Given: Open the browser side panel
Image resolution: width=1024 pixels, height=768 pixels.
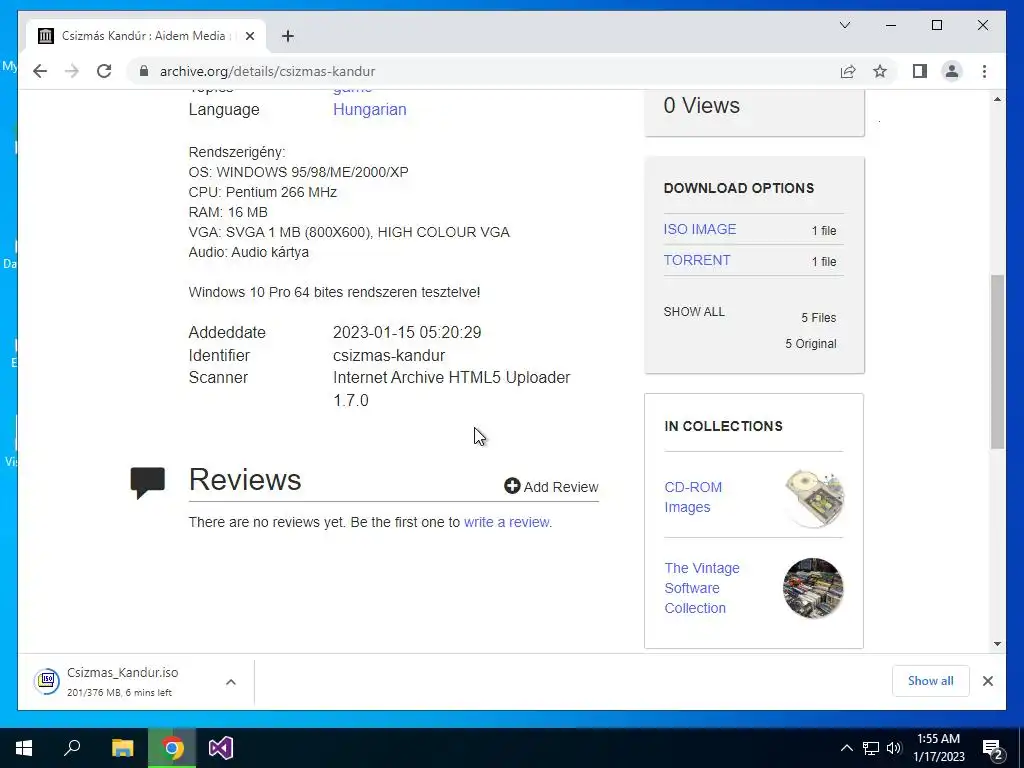Looking at the screenshot, I should (x=920, y=71).
